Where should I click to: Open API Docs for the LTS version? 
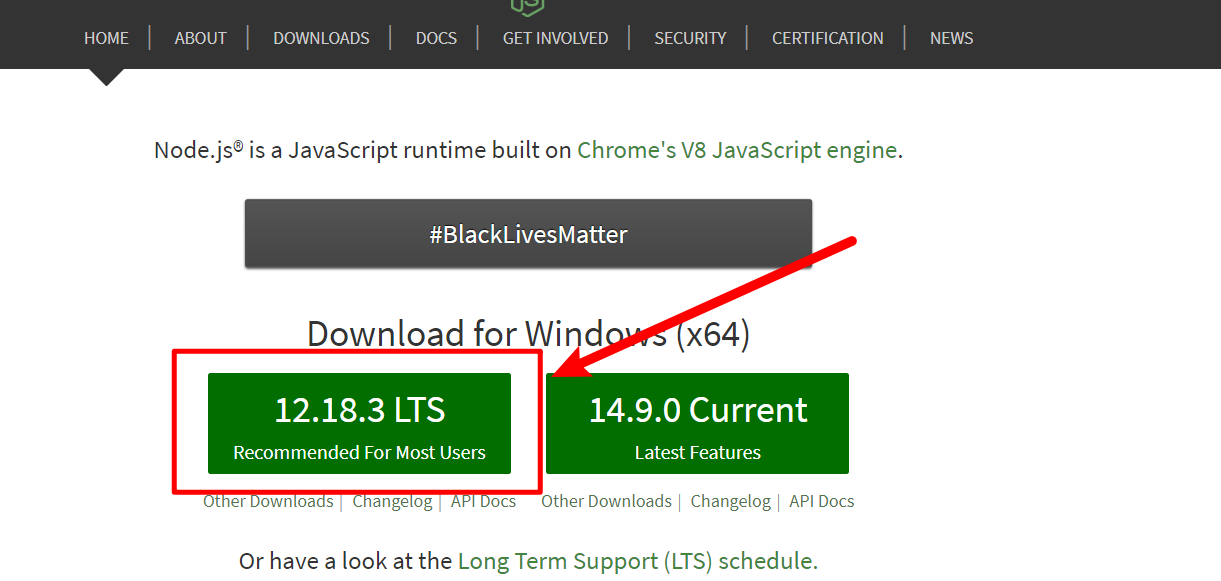tap(483, 501)
